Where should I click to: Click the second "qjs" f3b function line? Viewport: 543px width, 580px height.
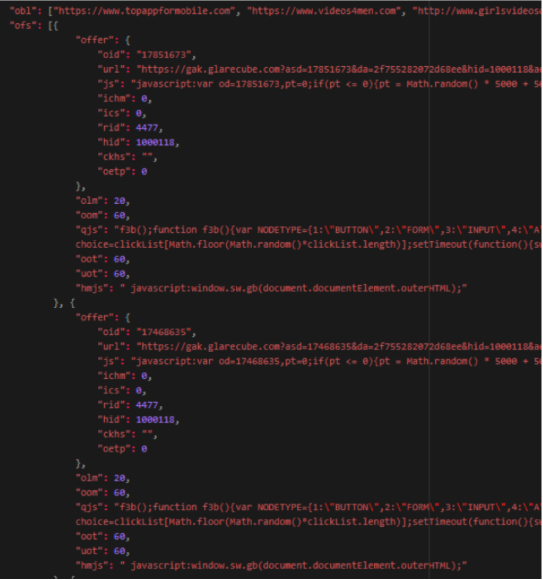(x=308, y=507)
